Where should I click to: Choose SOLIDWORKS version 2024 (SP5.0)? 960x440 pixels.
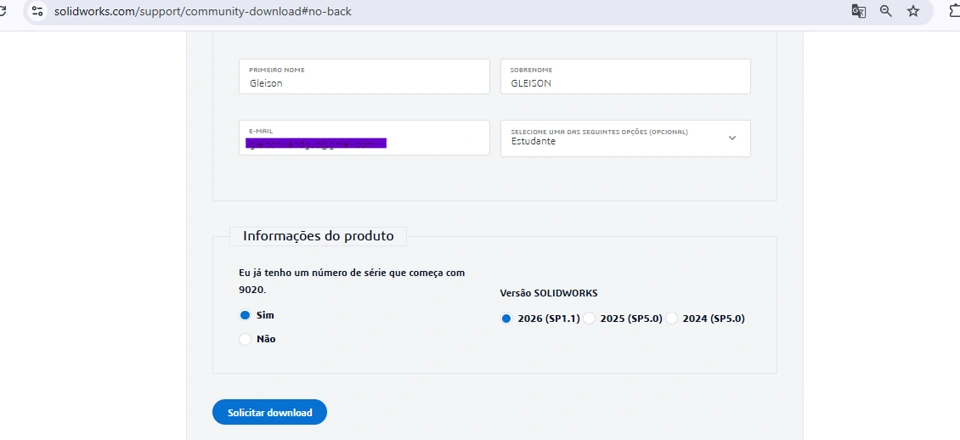672,318
